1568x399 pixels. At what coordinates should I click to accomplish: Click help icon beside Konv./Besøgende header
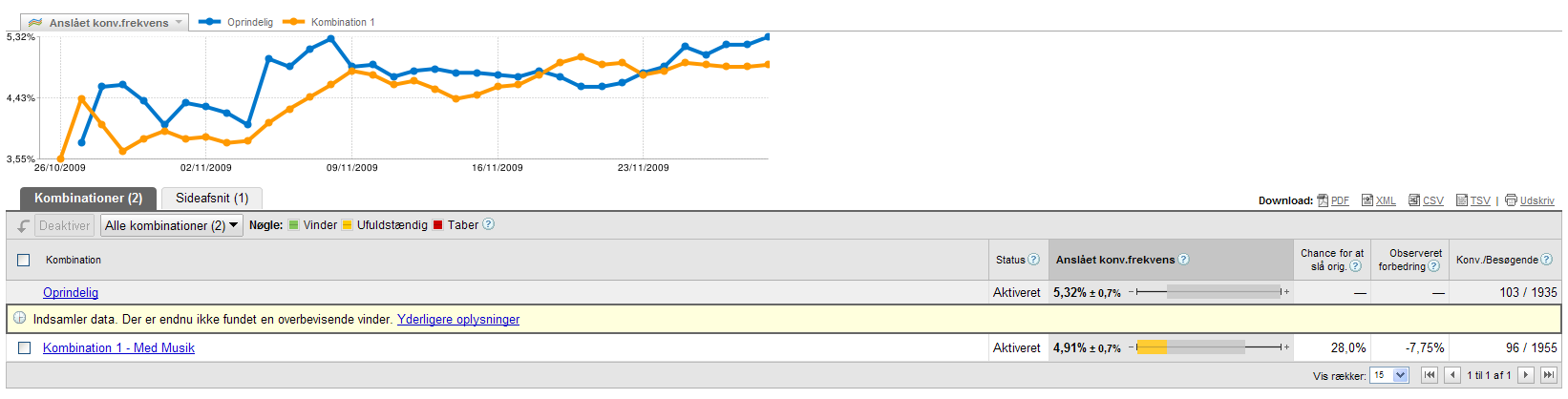pos(1547,260)
